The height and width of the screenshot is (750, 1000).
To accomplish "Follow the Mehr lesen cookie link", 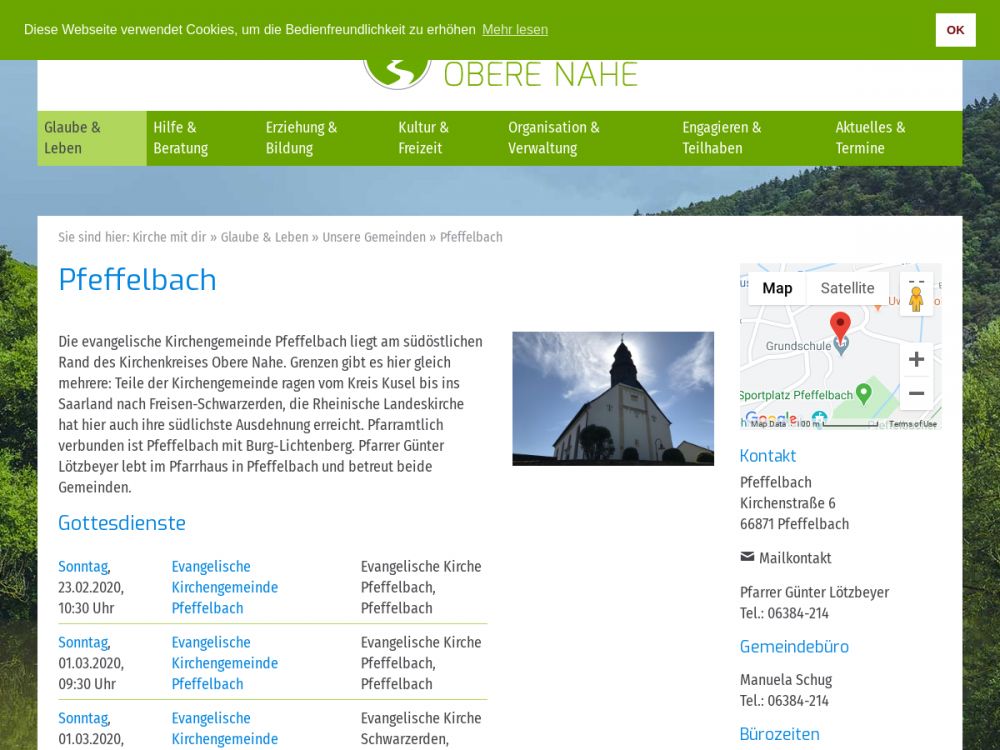I will 514,30.
